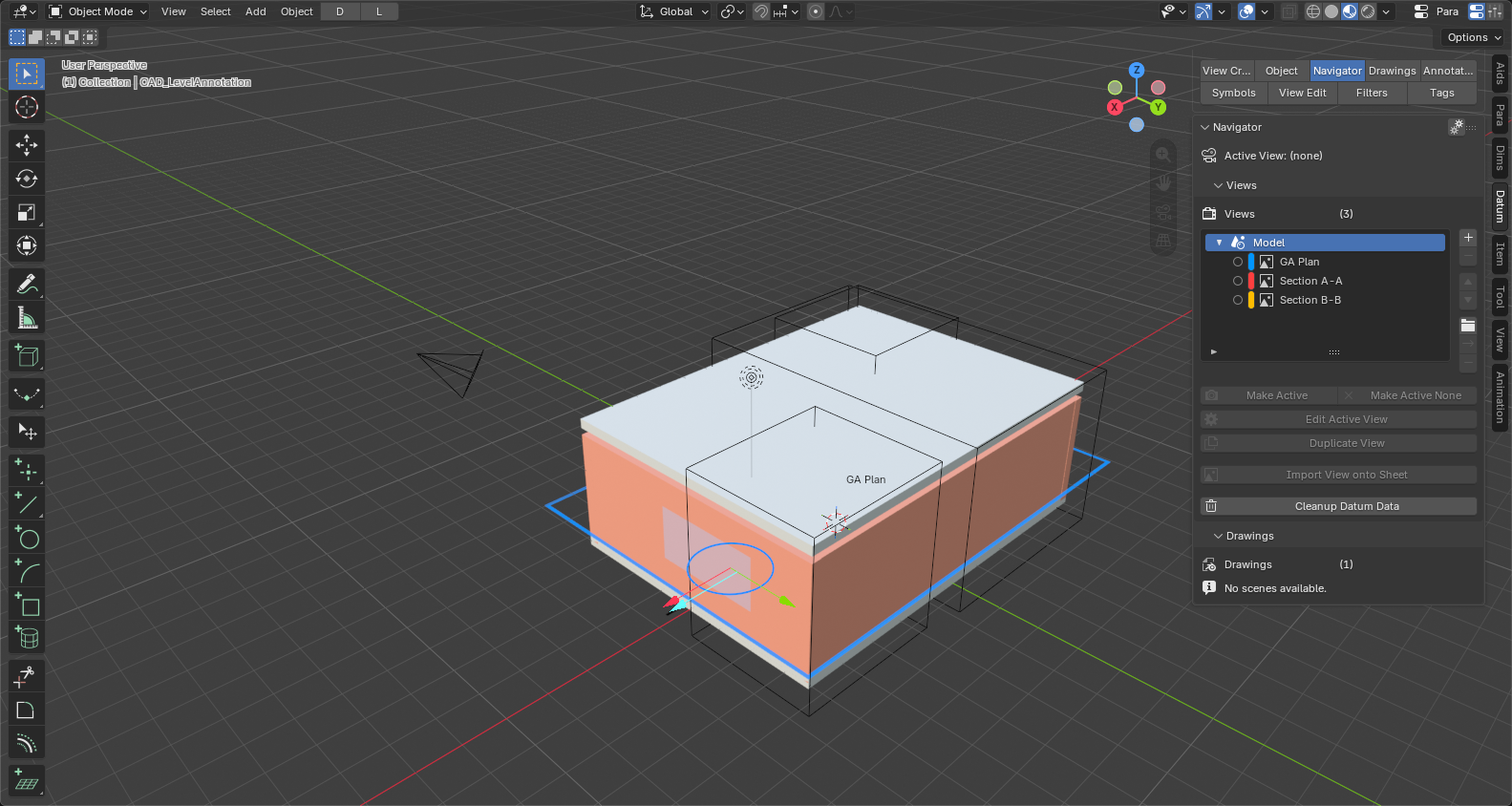Click the chamfer corner tool icon
Viewport: 1512px width, 806px height.
[27, 710]
